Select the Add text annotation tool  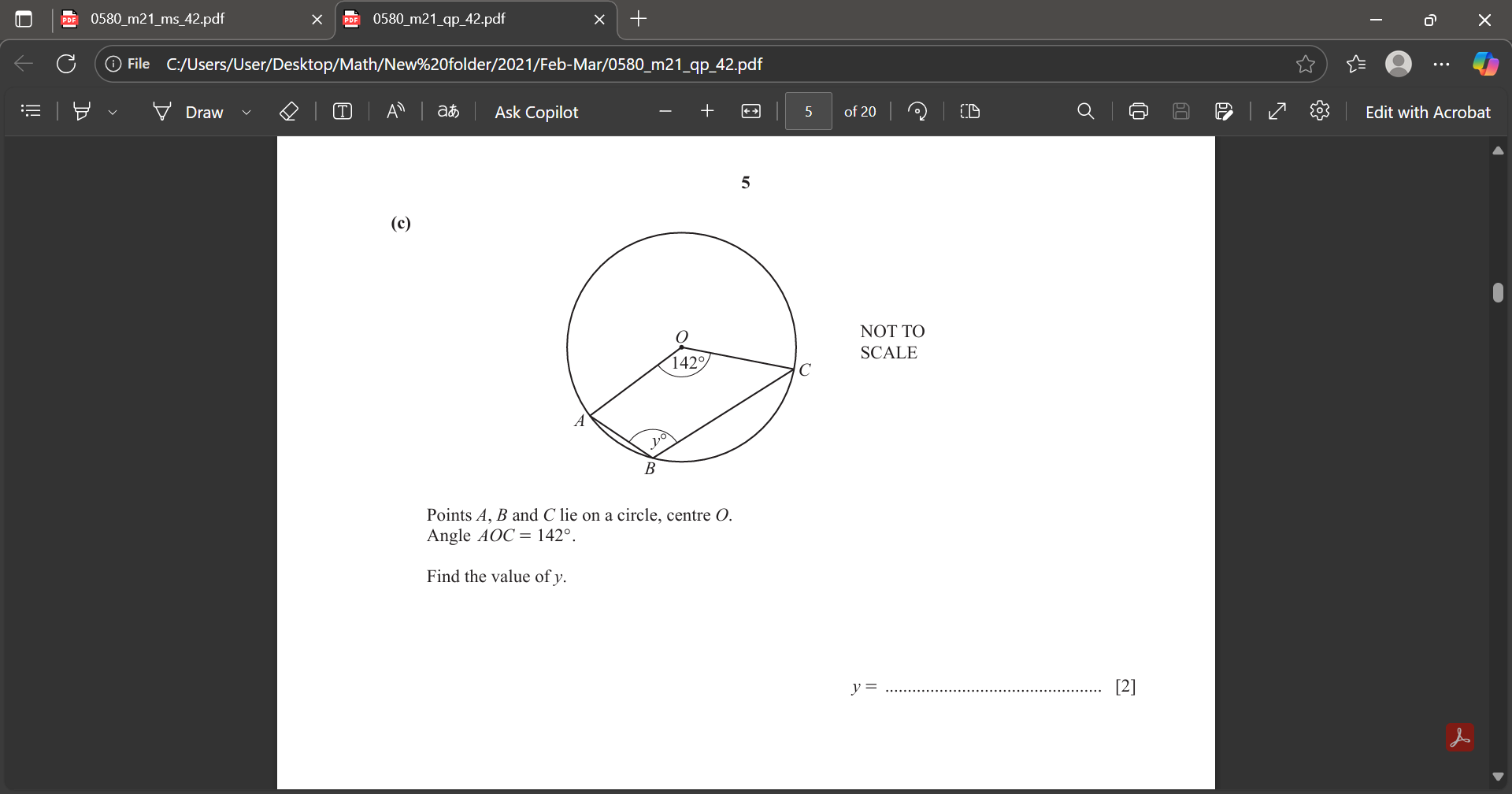click(x=343, y=111)
